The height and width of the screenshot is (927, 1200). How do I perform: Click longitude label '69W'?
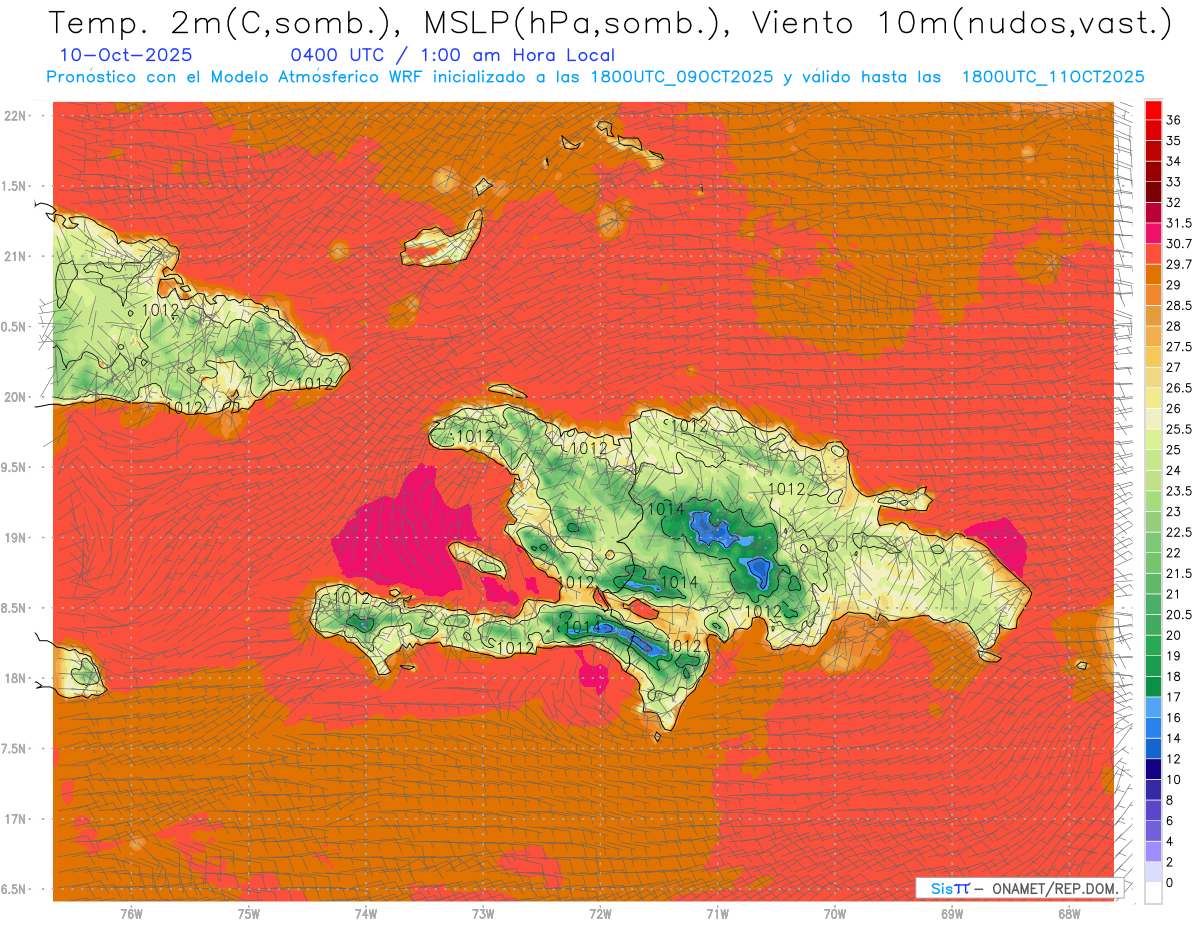(x=952, y=914)
